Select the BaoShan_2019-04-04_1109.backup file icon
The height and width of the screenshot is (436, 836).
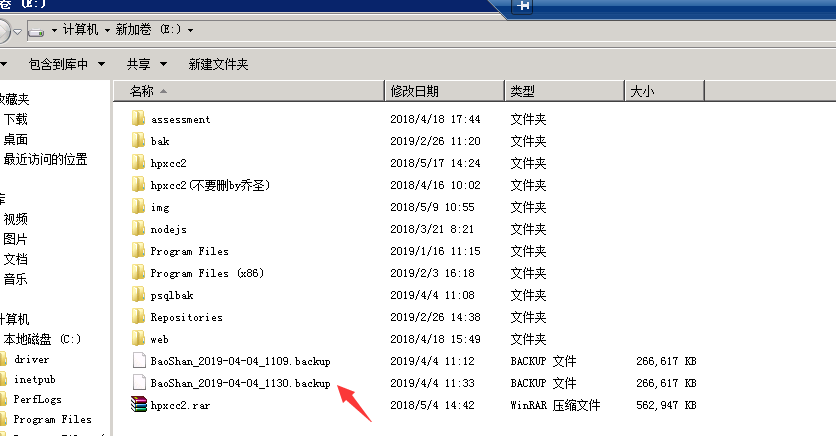139,361
